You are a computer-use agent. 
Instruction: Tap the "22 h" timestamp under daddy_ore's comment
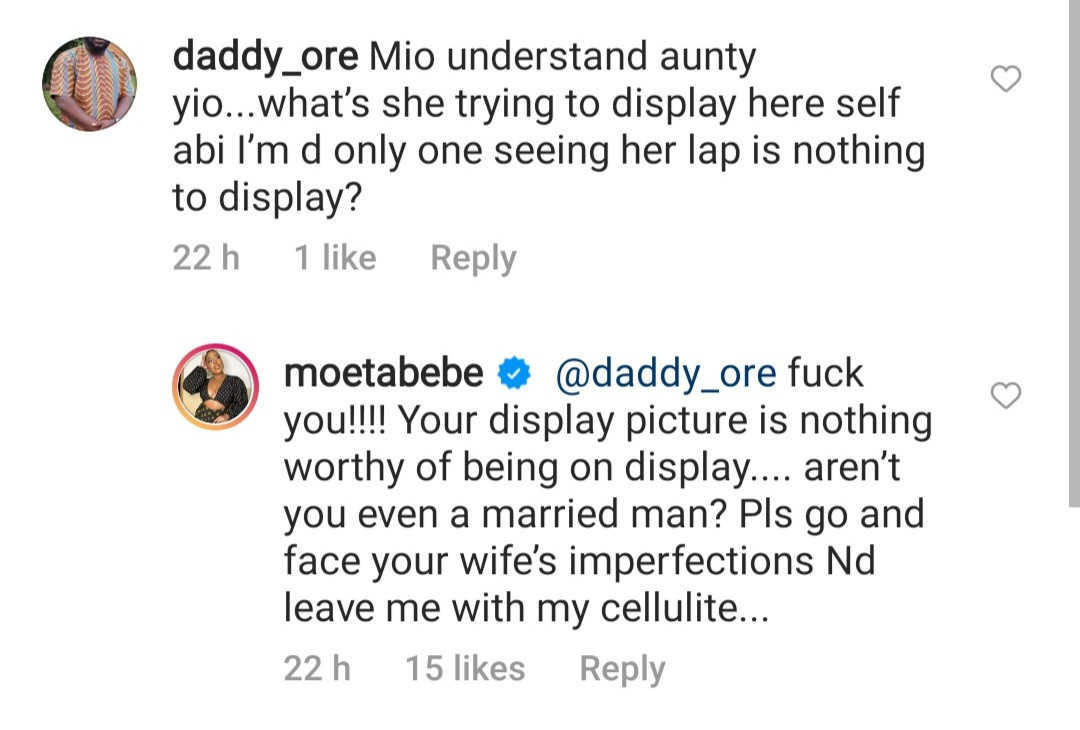[206, 258]
